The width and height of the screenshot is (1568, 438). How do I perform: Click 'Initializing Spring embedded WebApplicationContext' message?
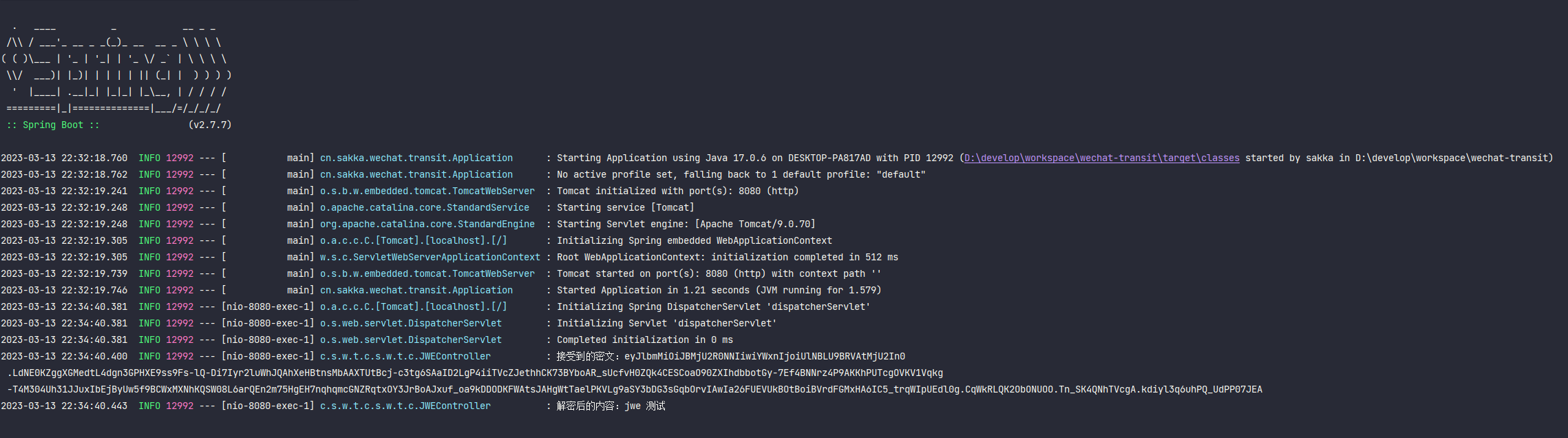coord(694,241)
